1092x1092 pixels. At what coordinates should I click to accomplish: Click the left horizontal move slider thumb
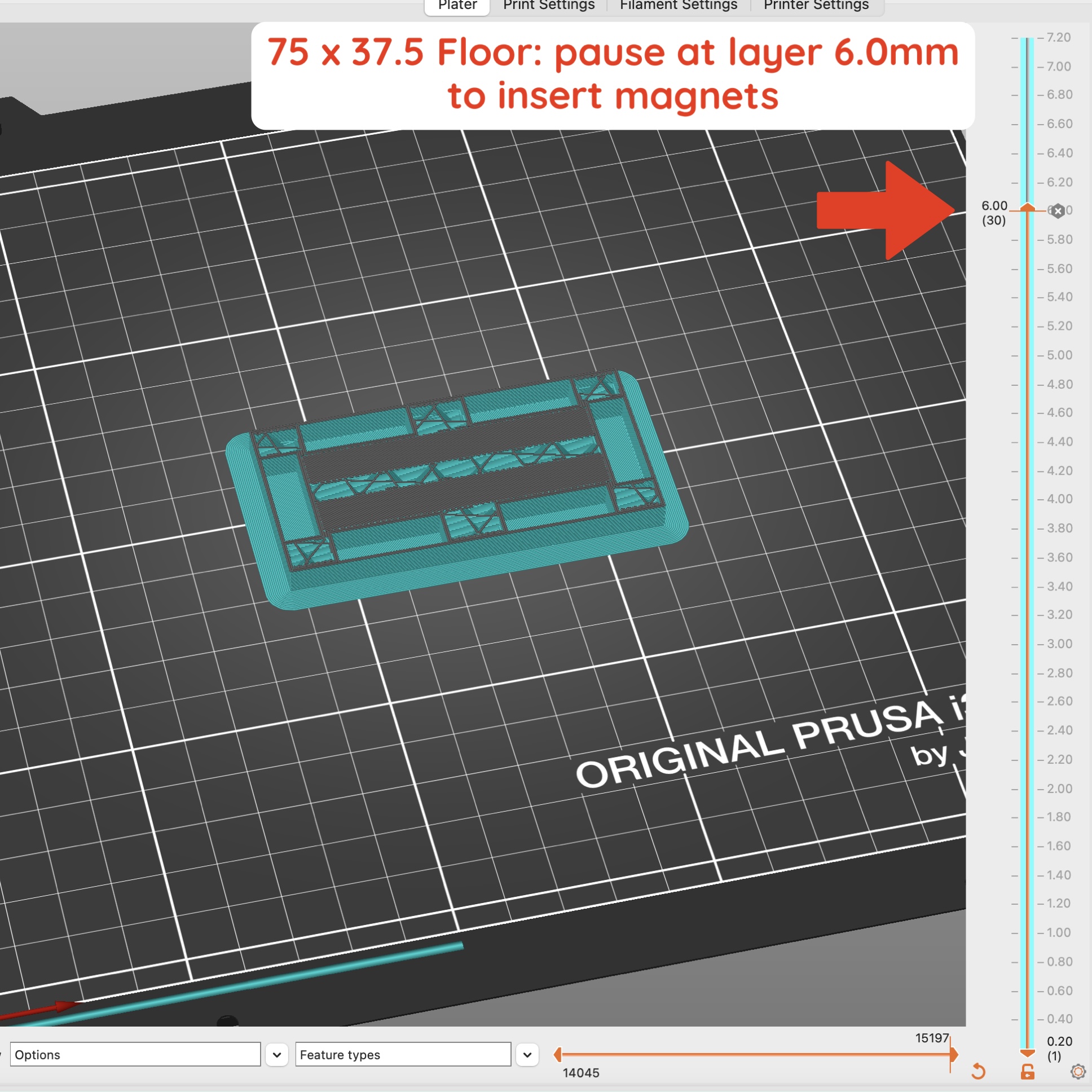click(558, 1054)
